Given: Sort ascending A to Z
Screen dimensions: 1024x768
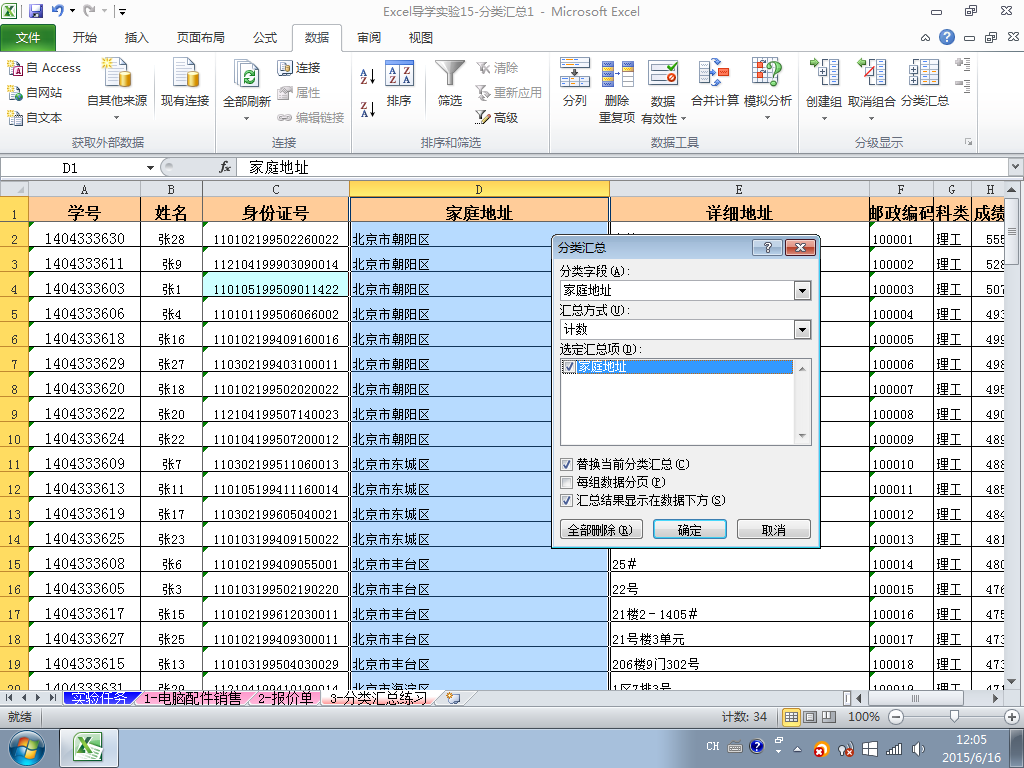Looking at the screenshot, I should pos(368,76).
